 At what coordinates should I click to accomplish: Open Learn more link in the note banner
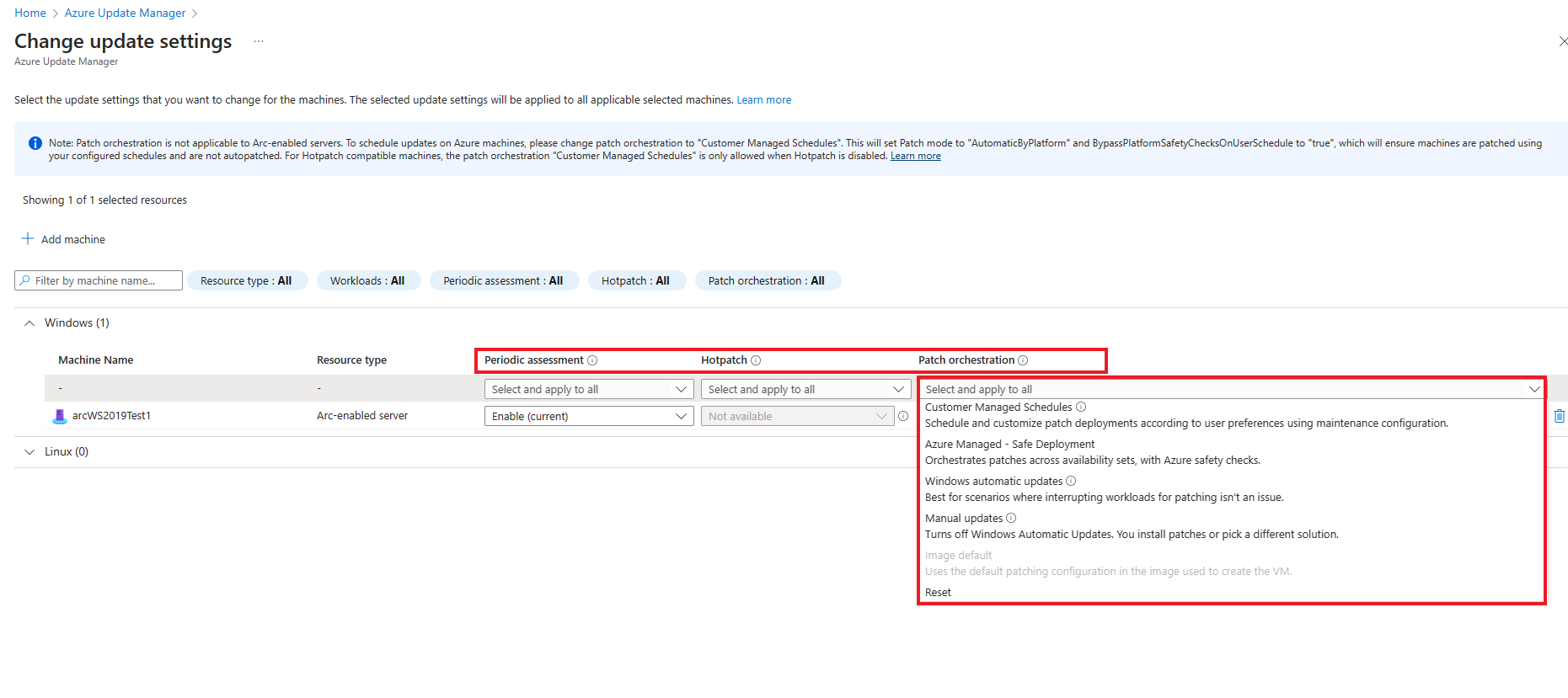click(916, 156)
